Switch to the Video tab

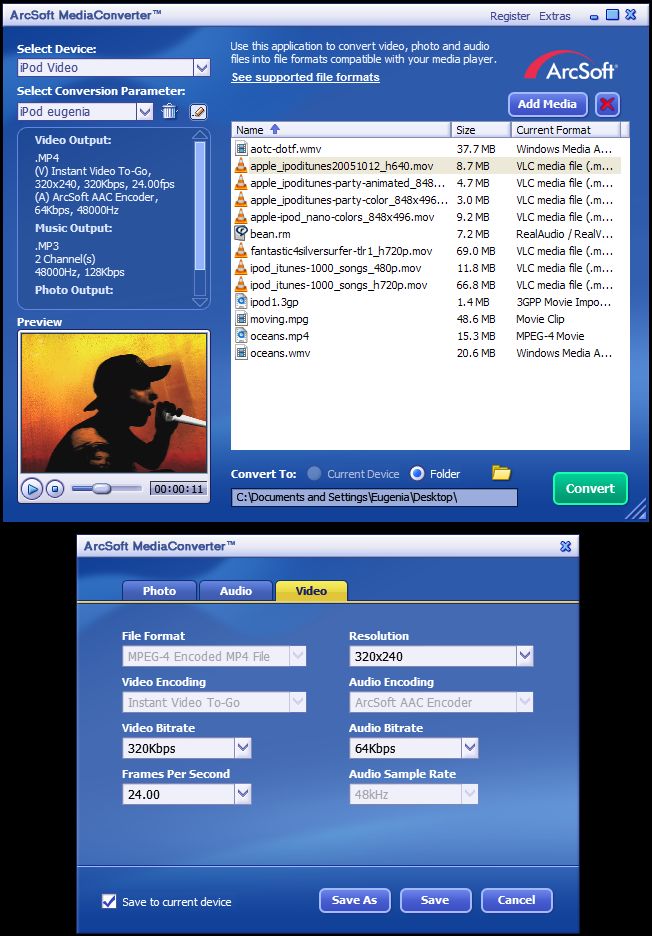311,591
